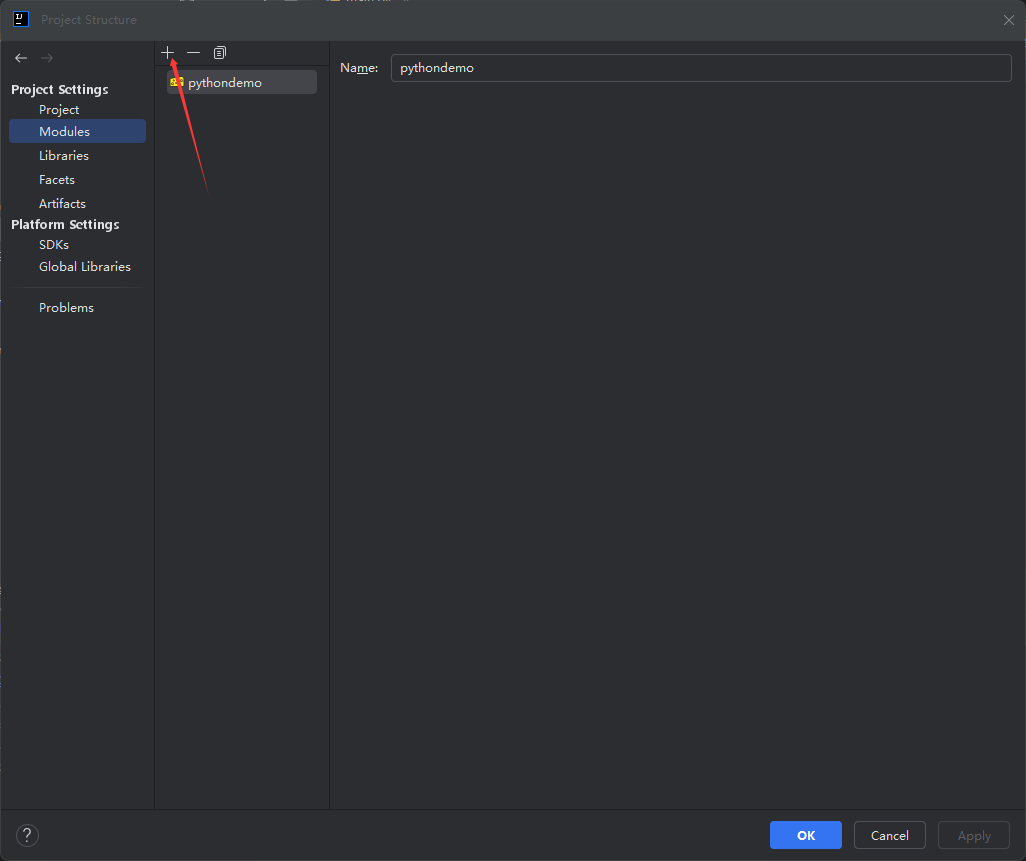Screen dimensions: 1026x861
Task: Click the module Name input field
Action: tap(701, 68)
